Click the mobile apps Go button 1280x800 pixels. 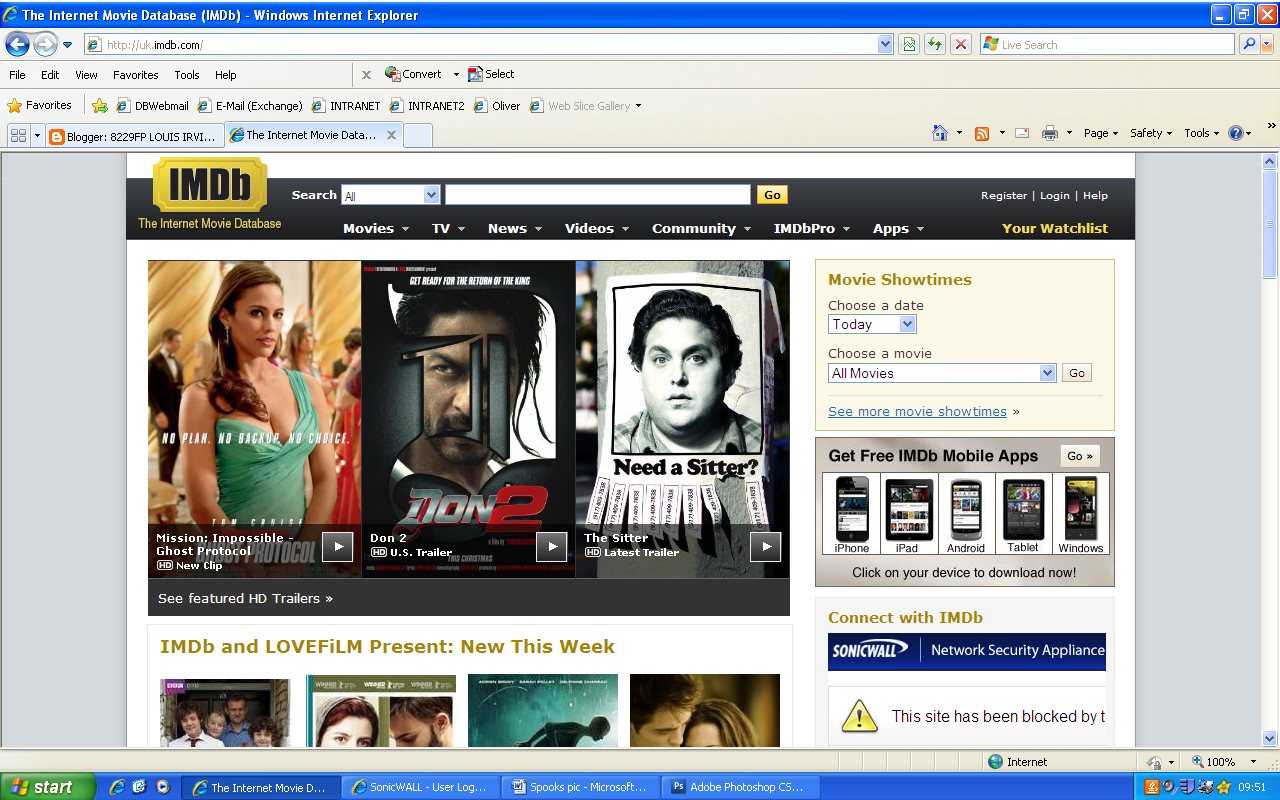[x=1080, y=456]
